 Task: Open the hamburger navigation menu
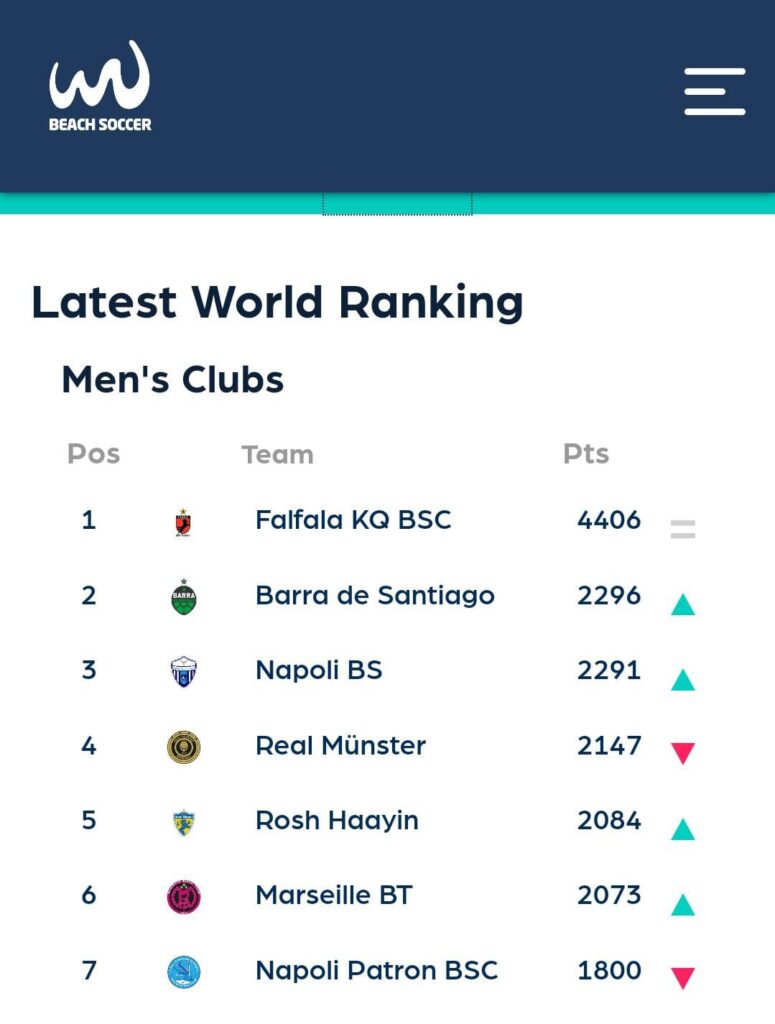pyautogui.click(x=714, y=92)
